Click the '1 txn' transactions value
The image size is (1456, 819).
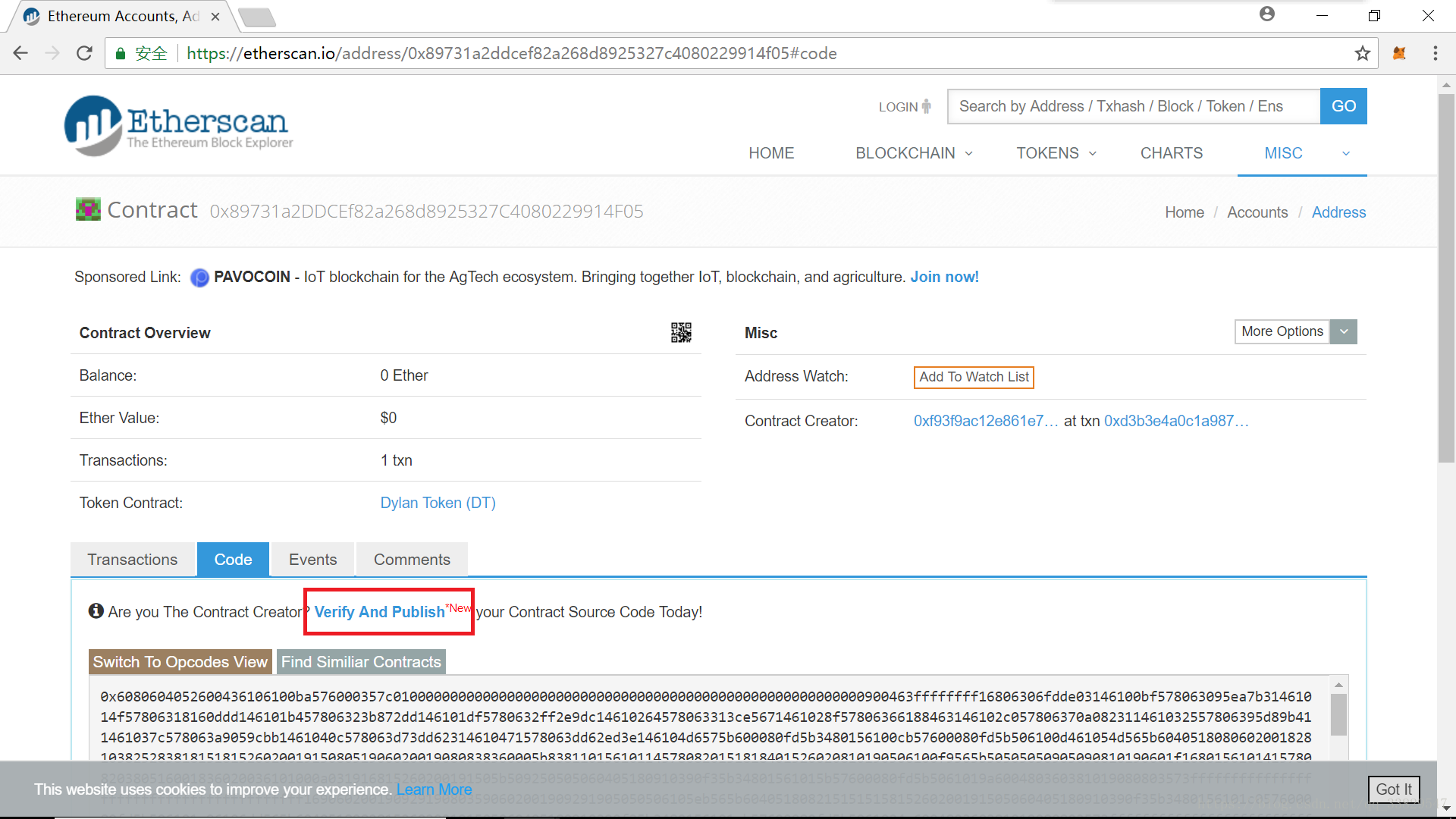point(397,460)
